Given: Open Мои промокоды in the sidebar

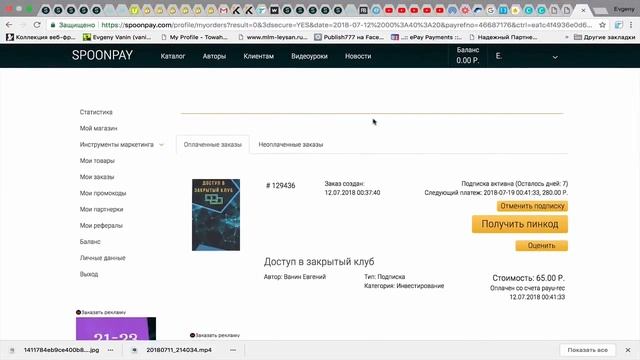Looking at the screenshot, I should click(x=103, y=193).
